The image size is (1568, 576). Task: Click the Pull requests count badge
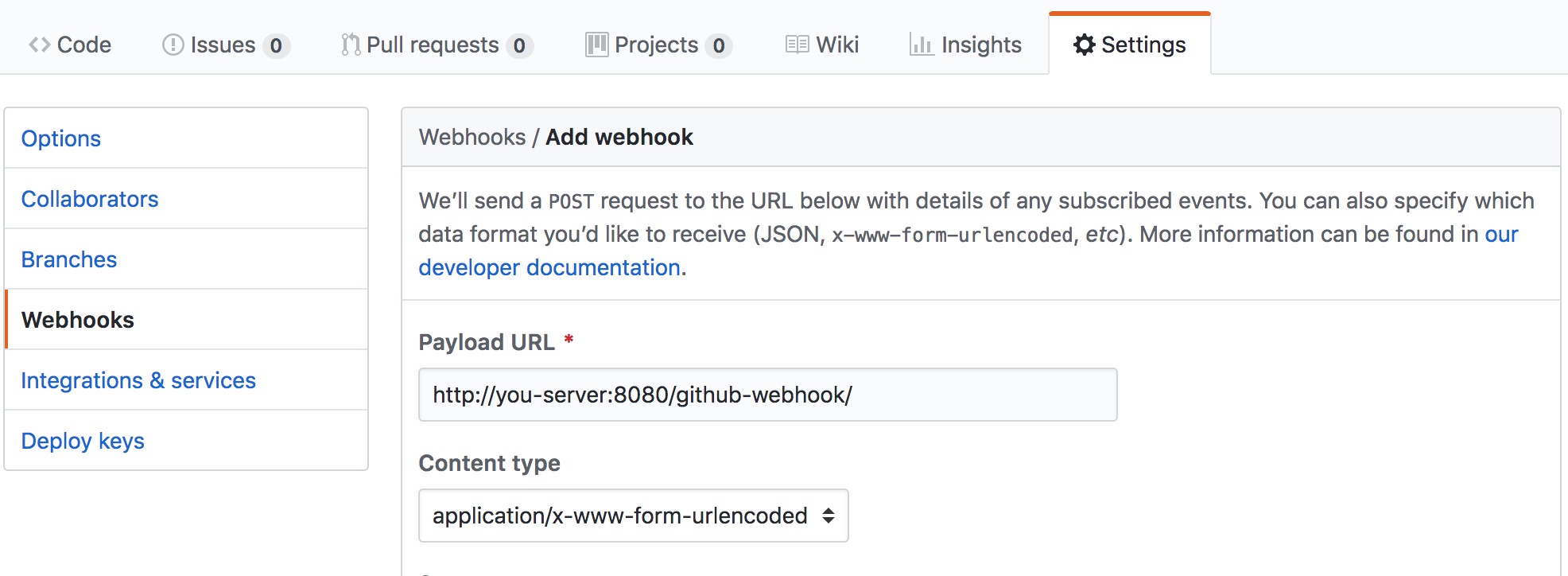(x=519, y=45)
